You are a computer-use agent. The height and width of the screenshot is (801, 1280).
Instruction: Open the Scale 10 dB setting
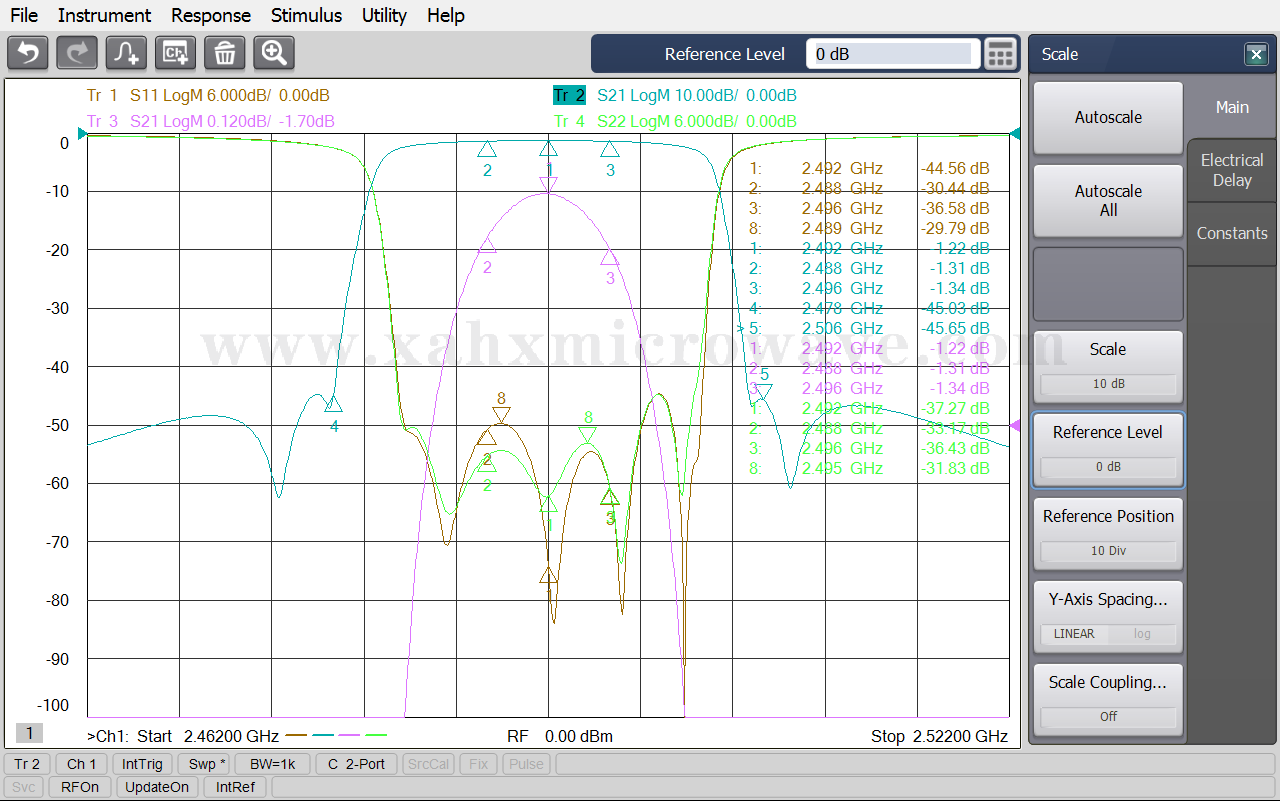coord(1108,367)
